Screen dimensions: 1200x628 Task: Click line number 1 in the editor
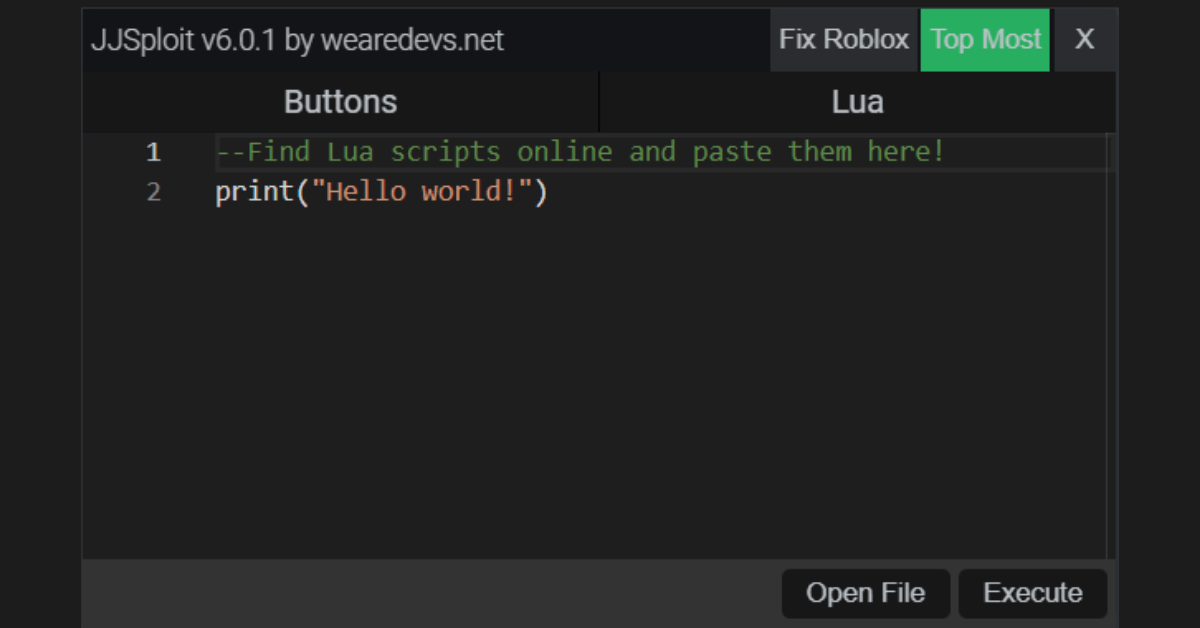[152, 152]
